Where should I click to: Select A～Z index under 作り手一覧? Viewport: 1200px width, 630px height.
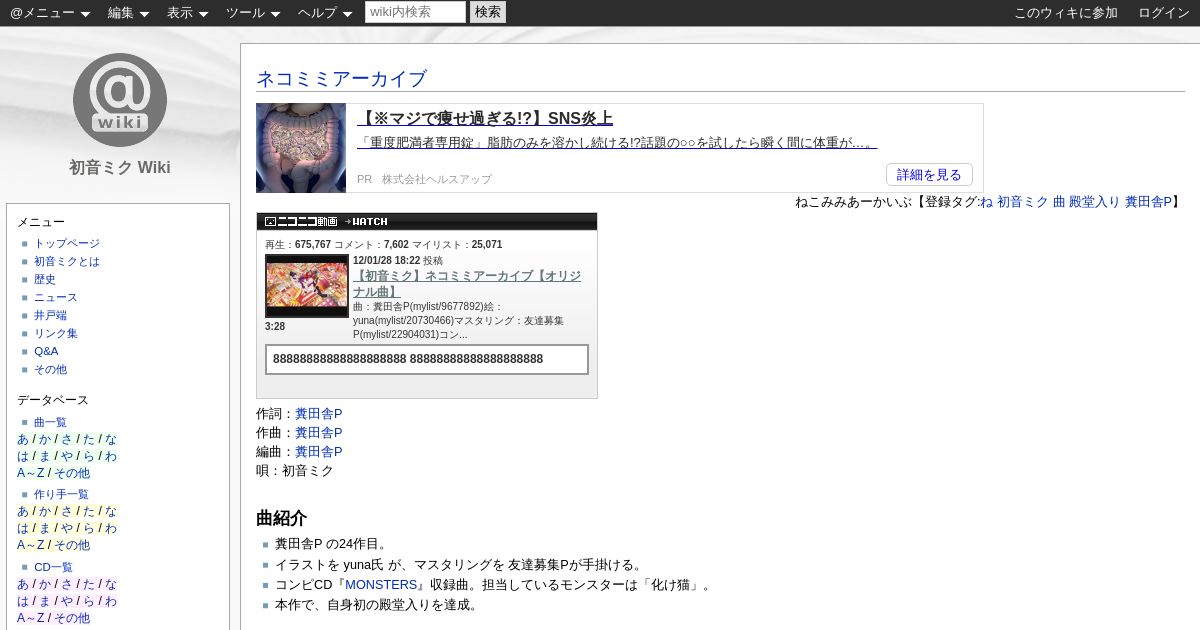point(31,546)
